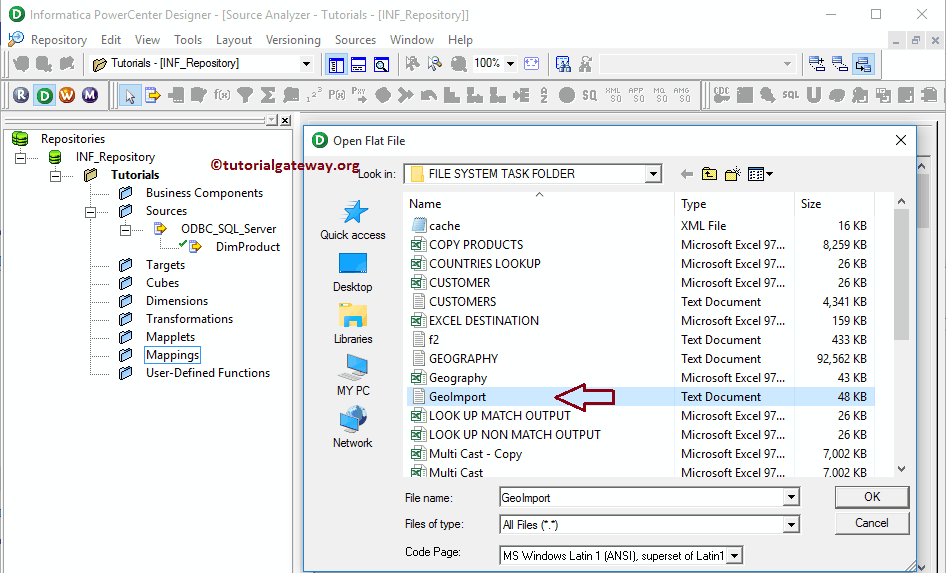
Task: Open the Tutorials folder selector dropdown
Action: tap(306, 63)
